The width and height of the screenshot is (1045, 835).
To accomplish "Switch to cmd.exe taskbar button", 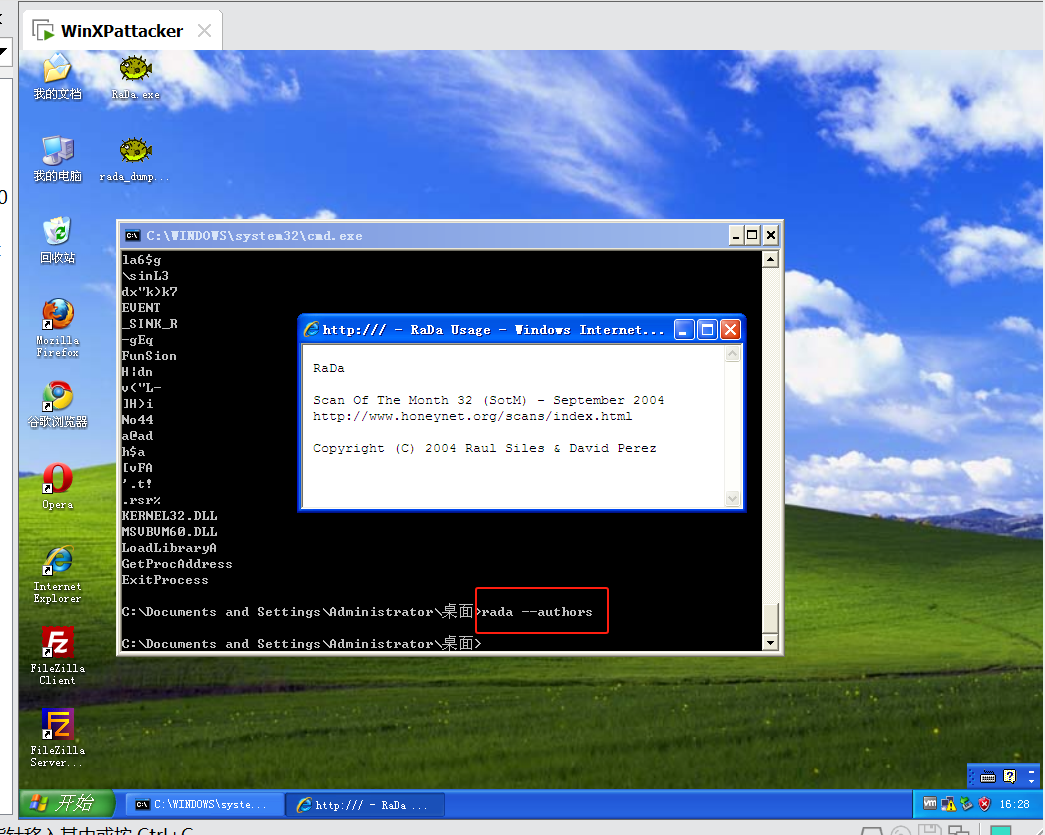I will point(204,804).
